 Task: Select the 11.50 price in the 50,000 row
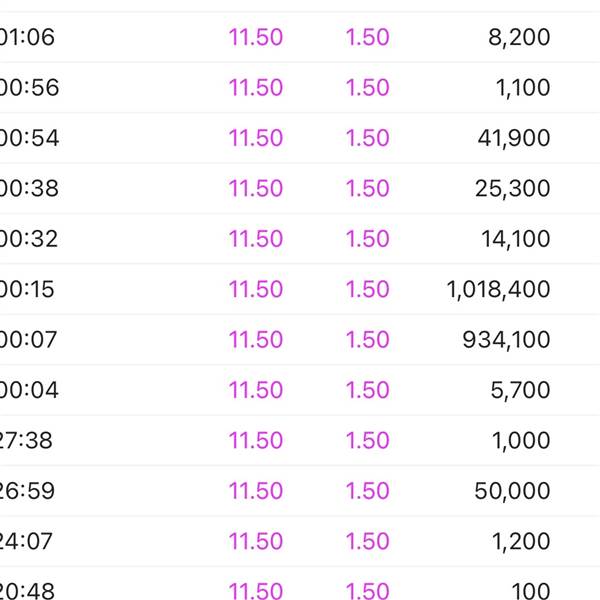[256, 491]
